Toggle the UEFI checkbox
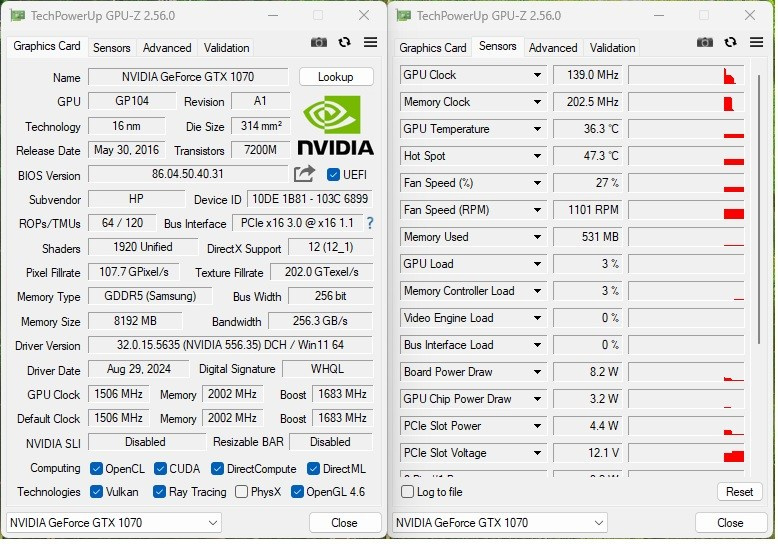This screenshot has height=544, width=778. [x=333, y=175]
